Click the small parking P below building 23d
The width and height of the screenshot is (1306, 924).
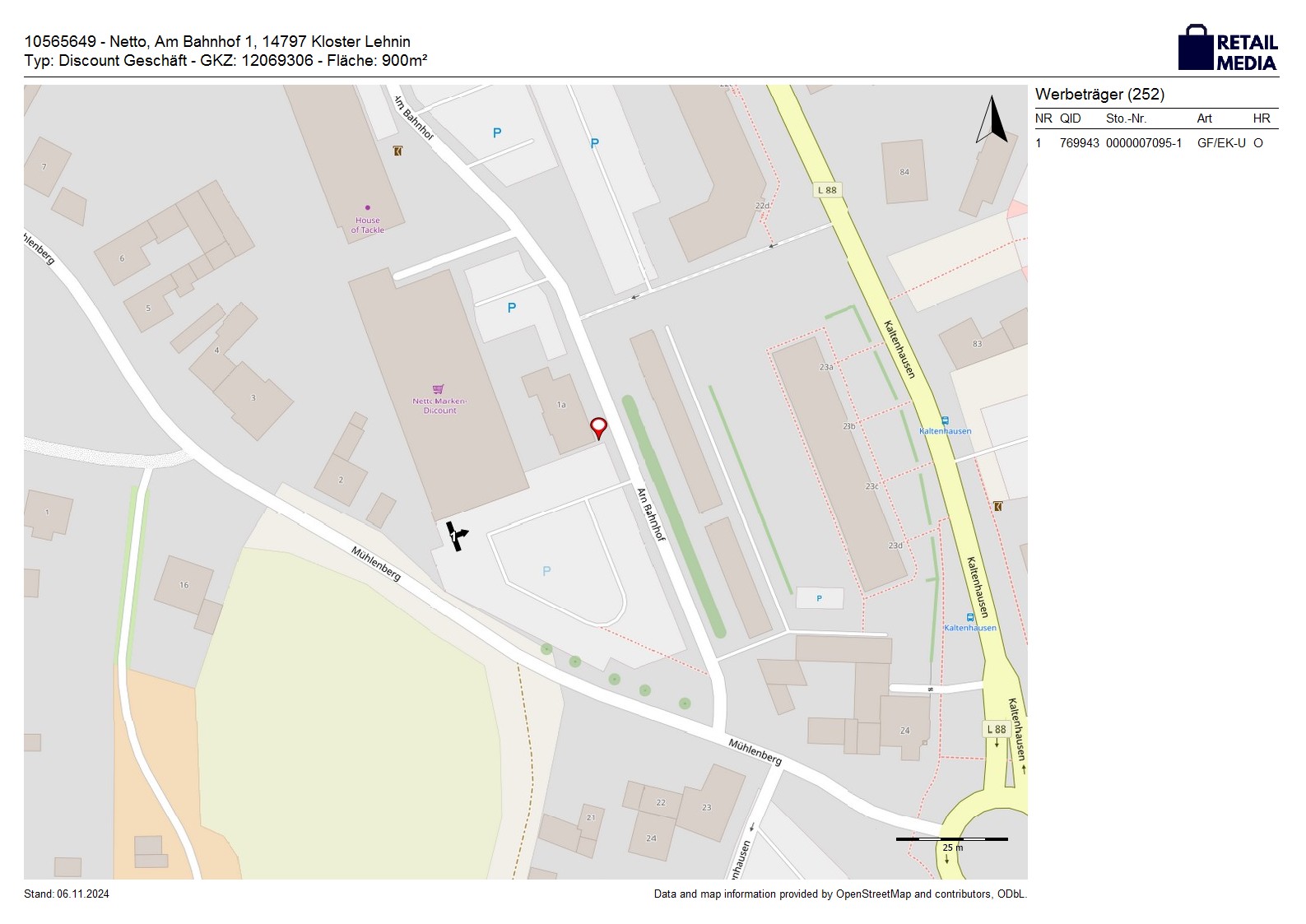(x=819, y=598)
